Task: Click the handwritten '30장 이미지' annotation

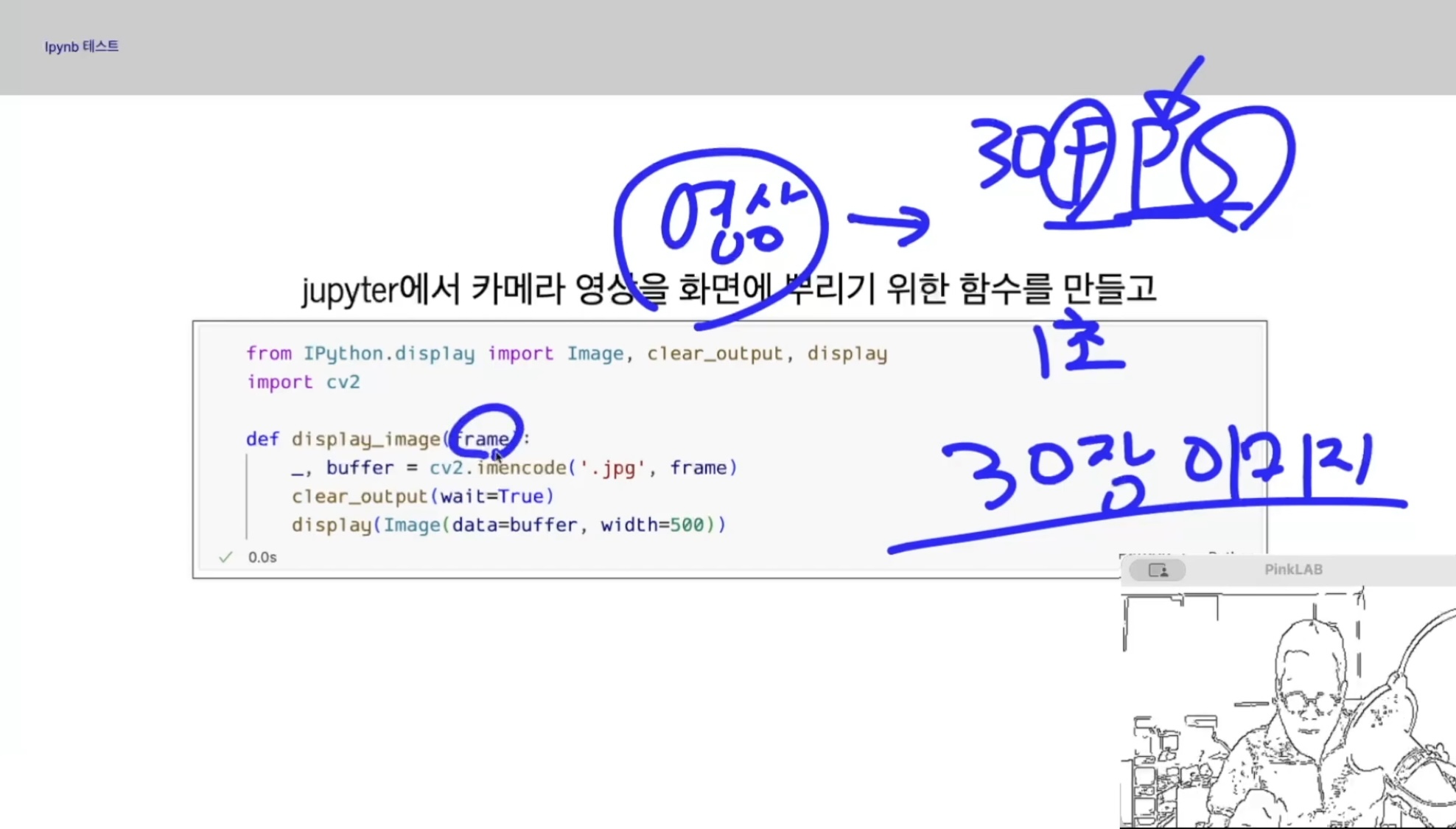Action: 1157,472
